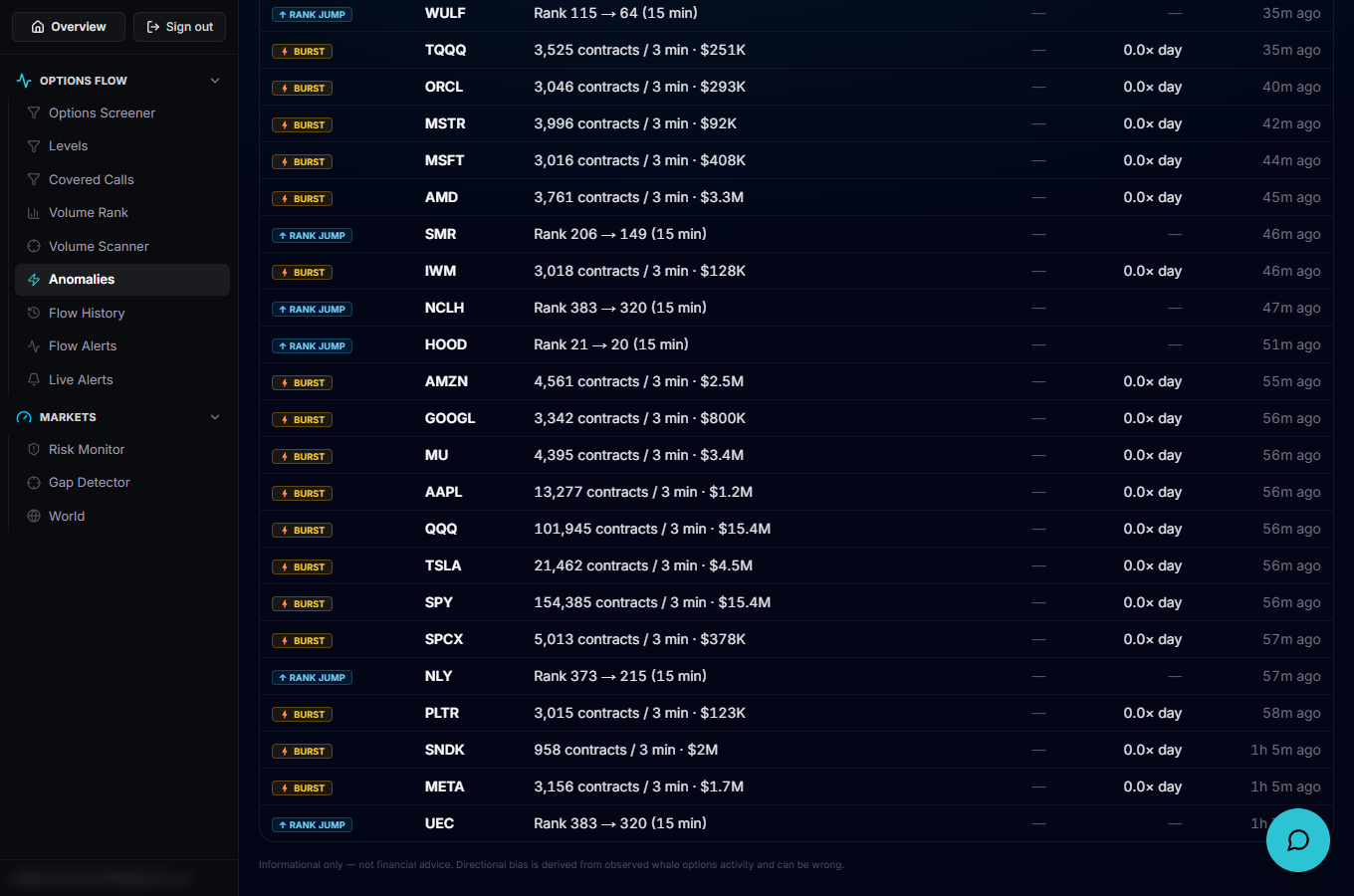Click the BURST badge on AMD row
This screenshot has height=896, width=1354.
[x=302, y=199]
